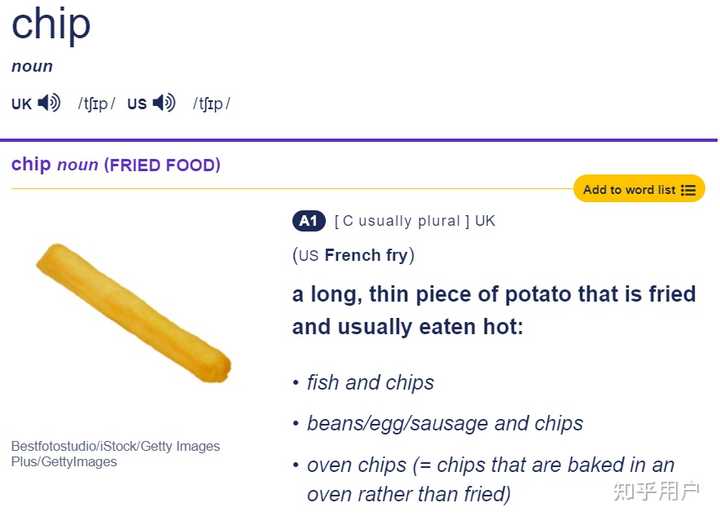Select the example 'fish and chips'
This screenshot has width=720, height=516.
tap(370, 382)
